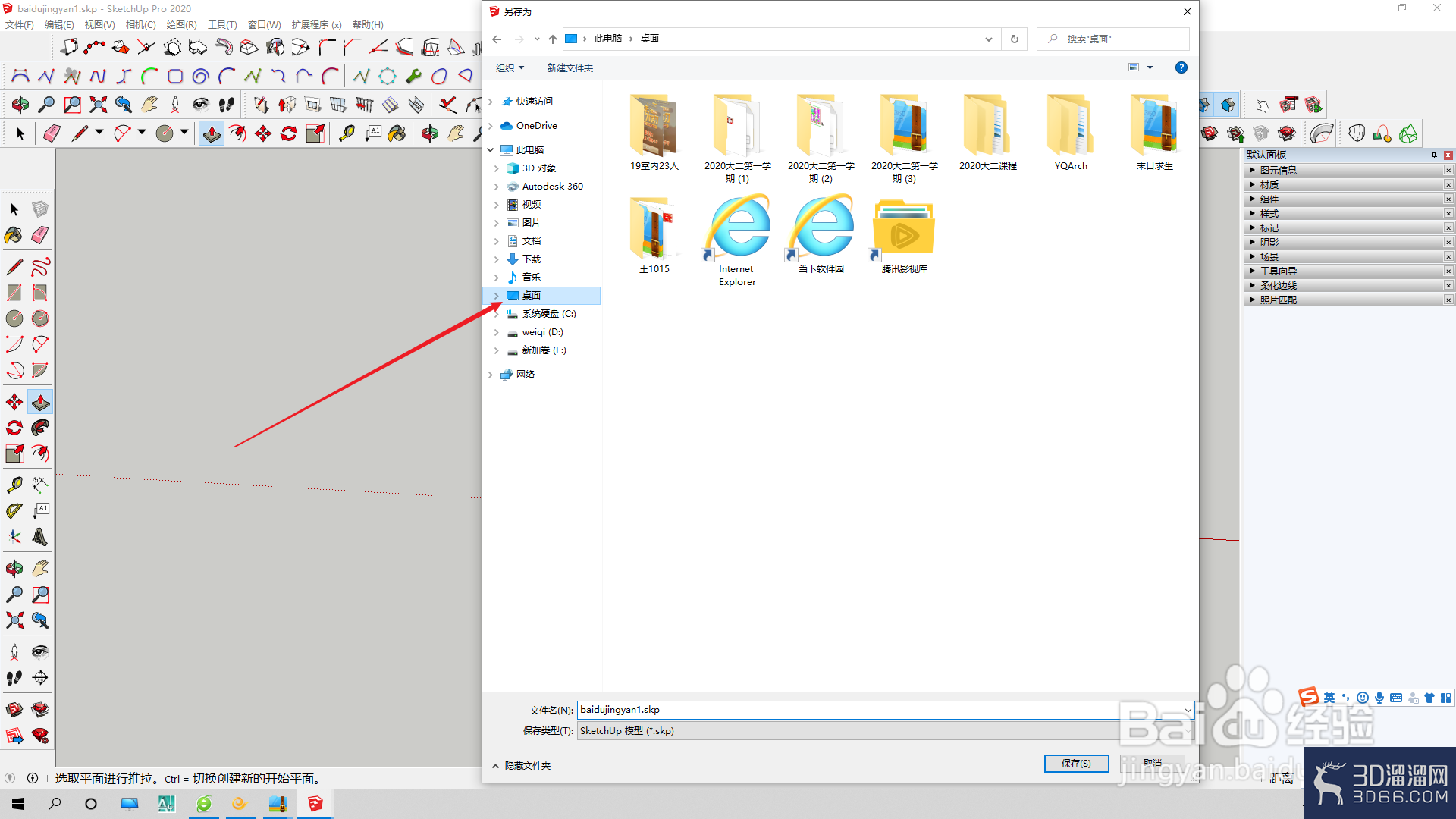Expand the 网络 tree node
The width and height of the screenshot is (1456, 819).
click(x=491, y=375)
